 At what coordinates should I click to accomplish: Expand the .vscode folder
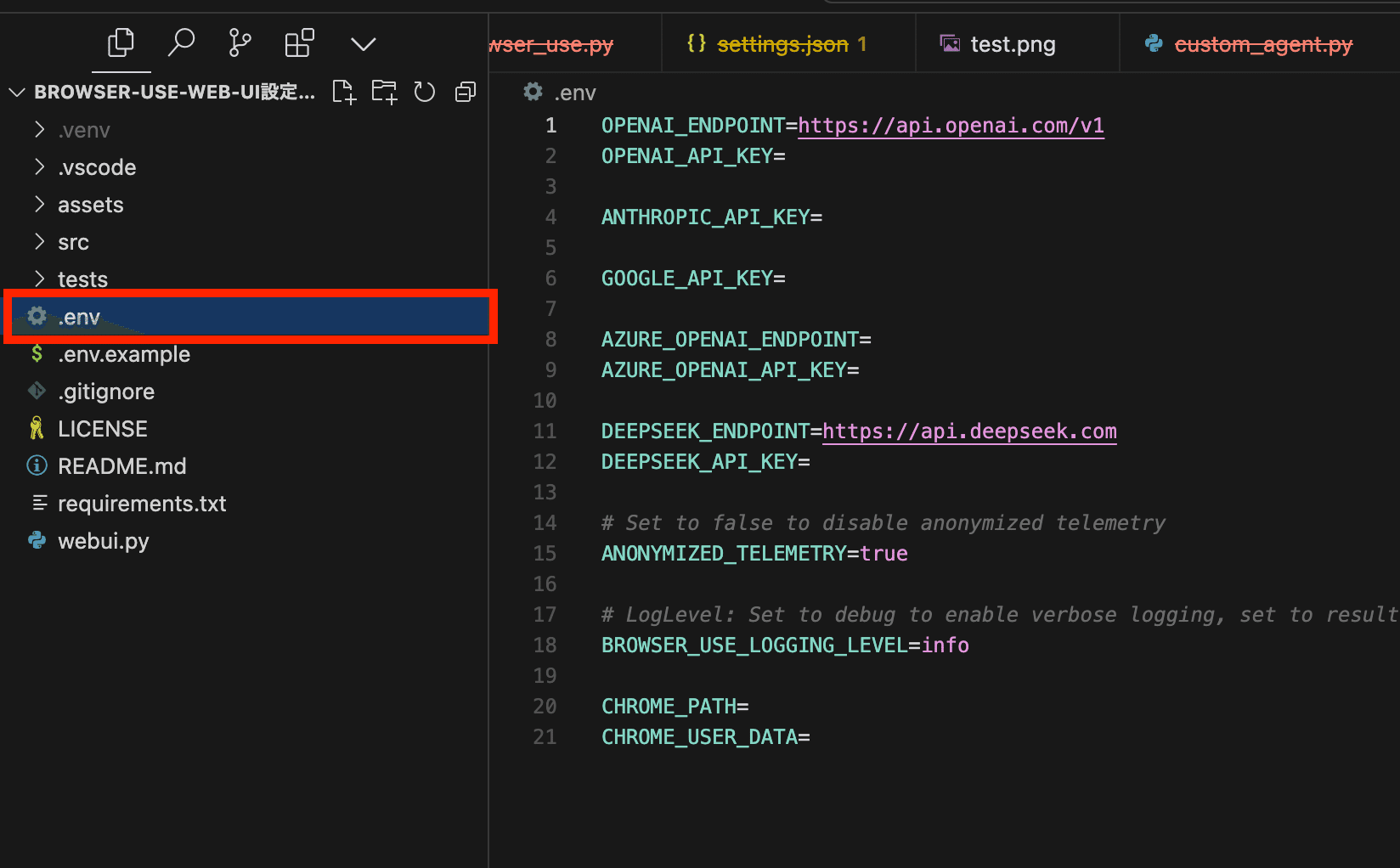(x=96, y=167)
